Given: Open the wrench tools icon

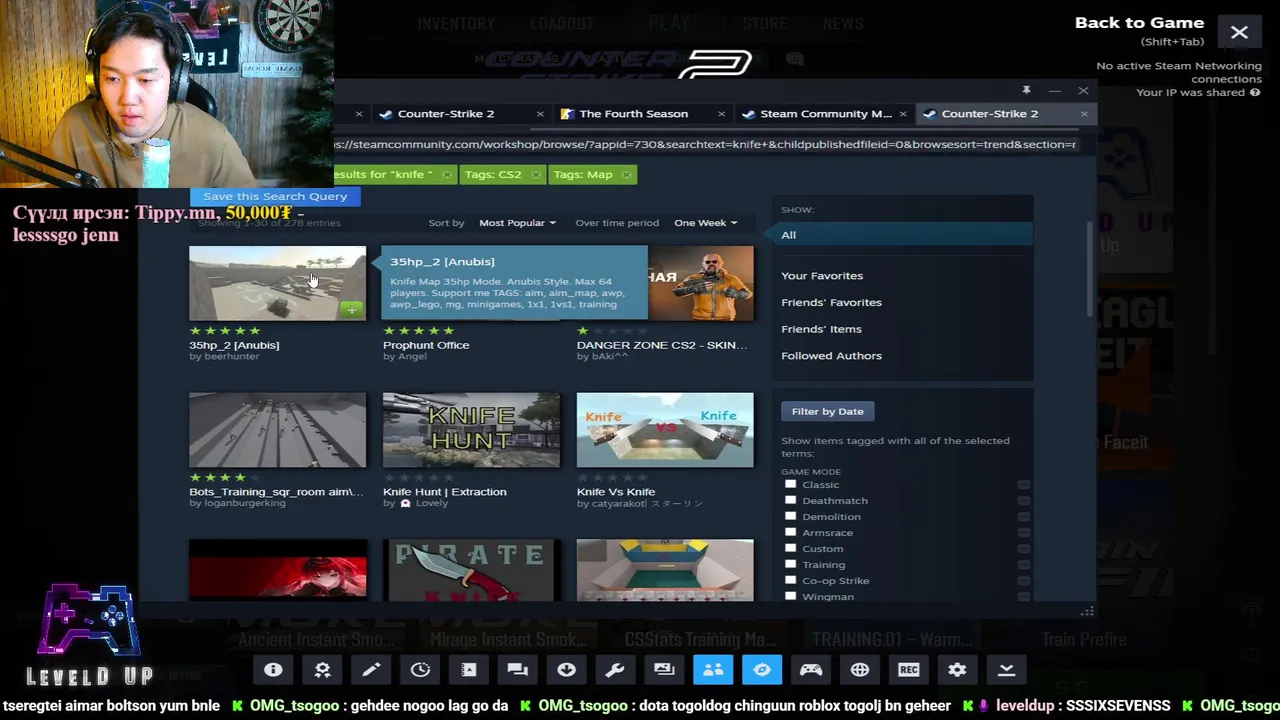Looking at the screenshot, I should [615, 670].
